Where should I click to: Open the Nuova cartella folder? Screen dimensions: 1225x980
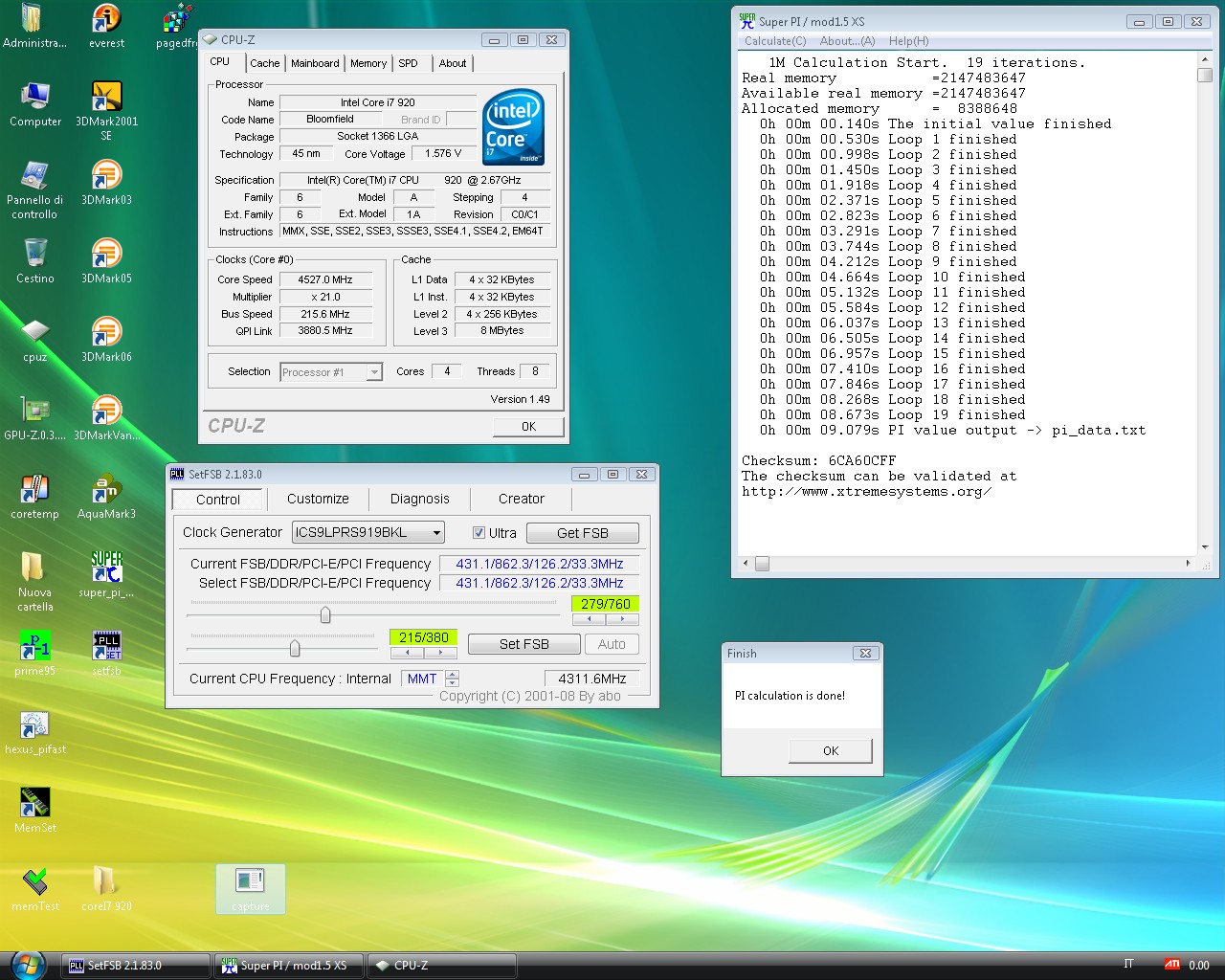(x=34, y=582)
